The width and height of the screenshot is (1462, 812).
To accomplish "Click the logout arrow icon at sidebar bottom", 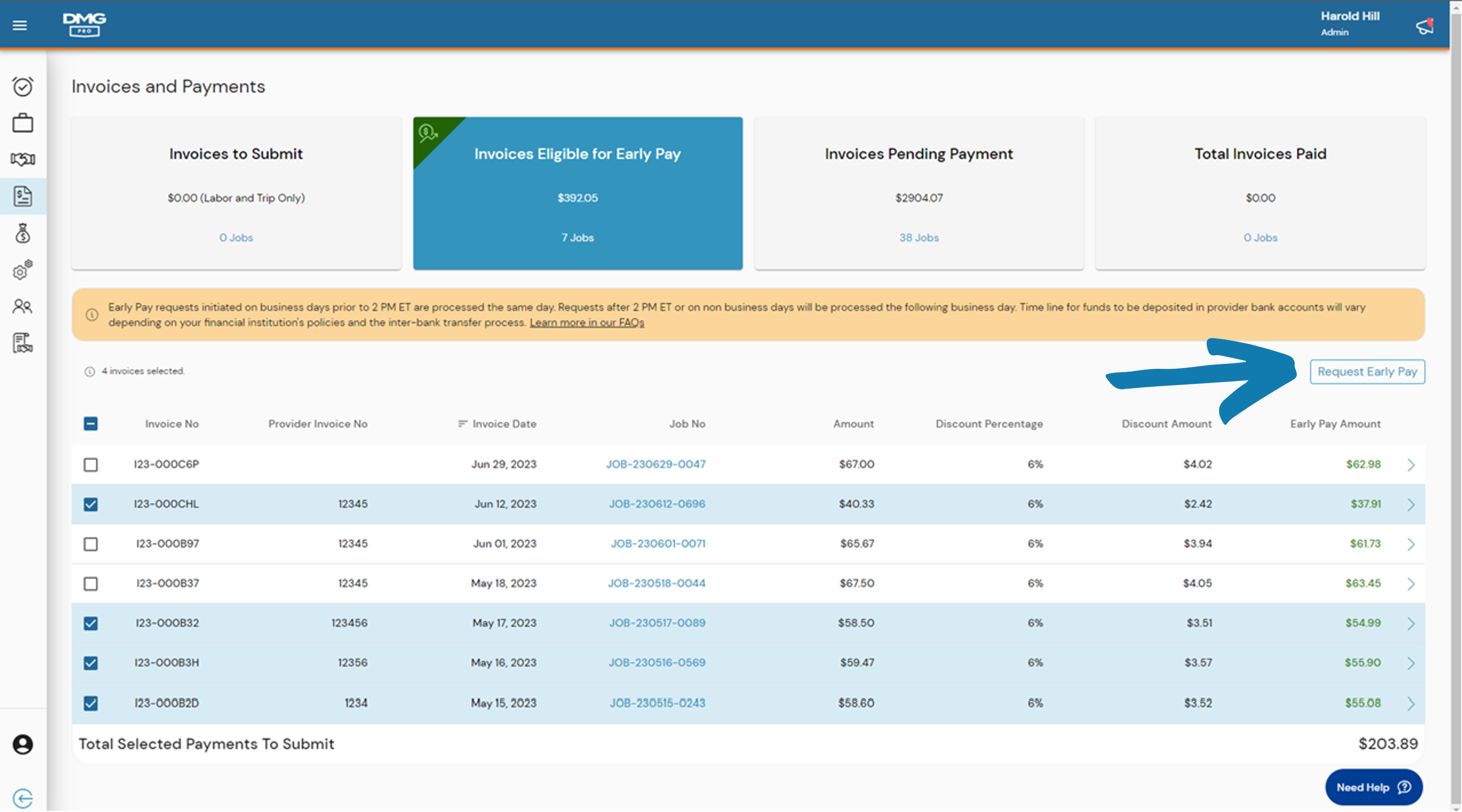I will (x=23, y=798).
